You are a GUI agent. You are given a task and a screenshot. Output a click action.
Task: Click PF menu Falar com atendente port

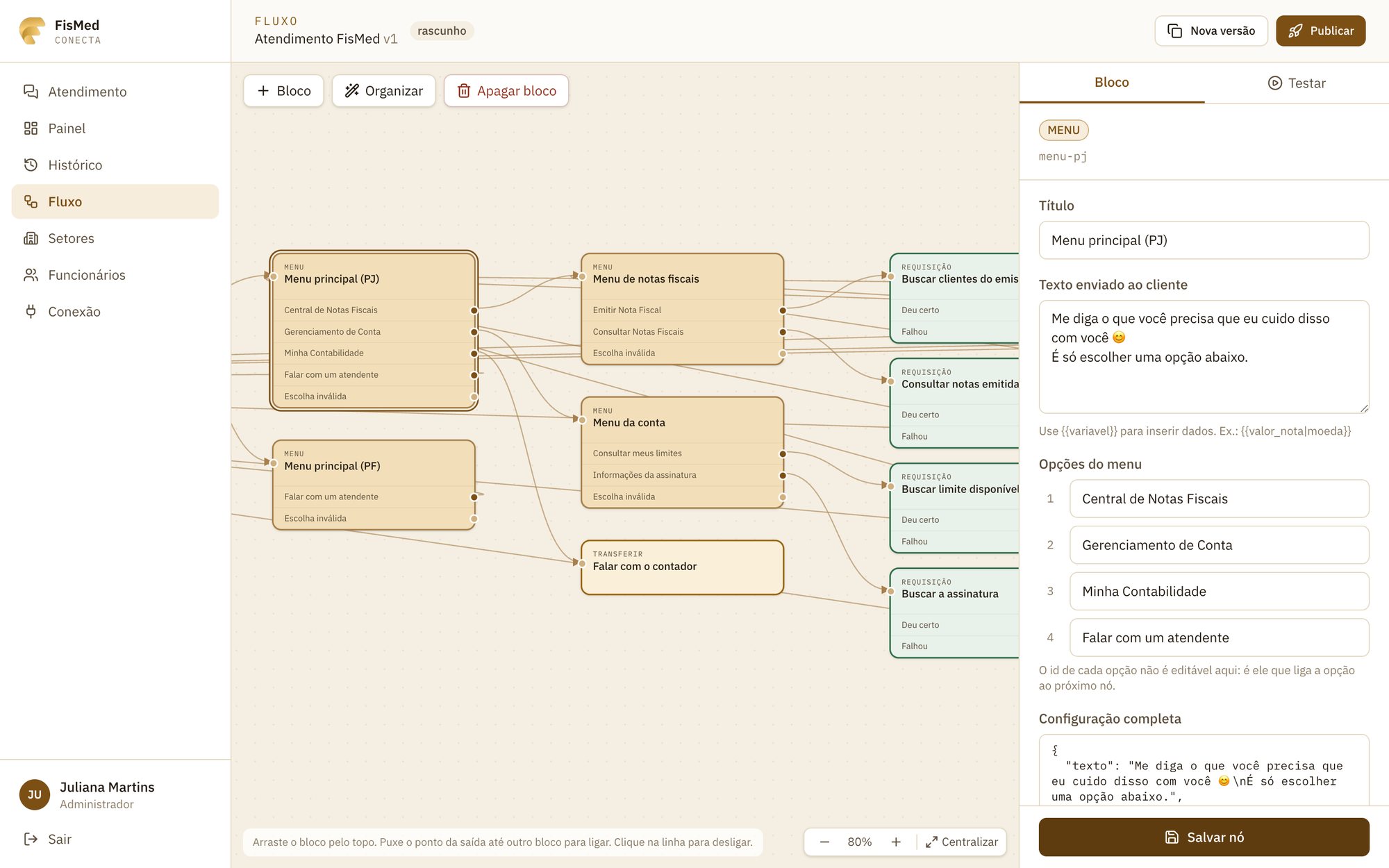[x=474, y=497]
